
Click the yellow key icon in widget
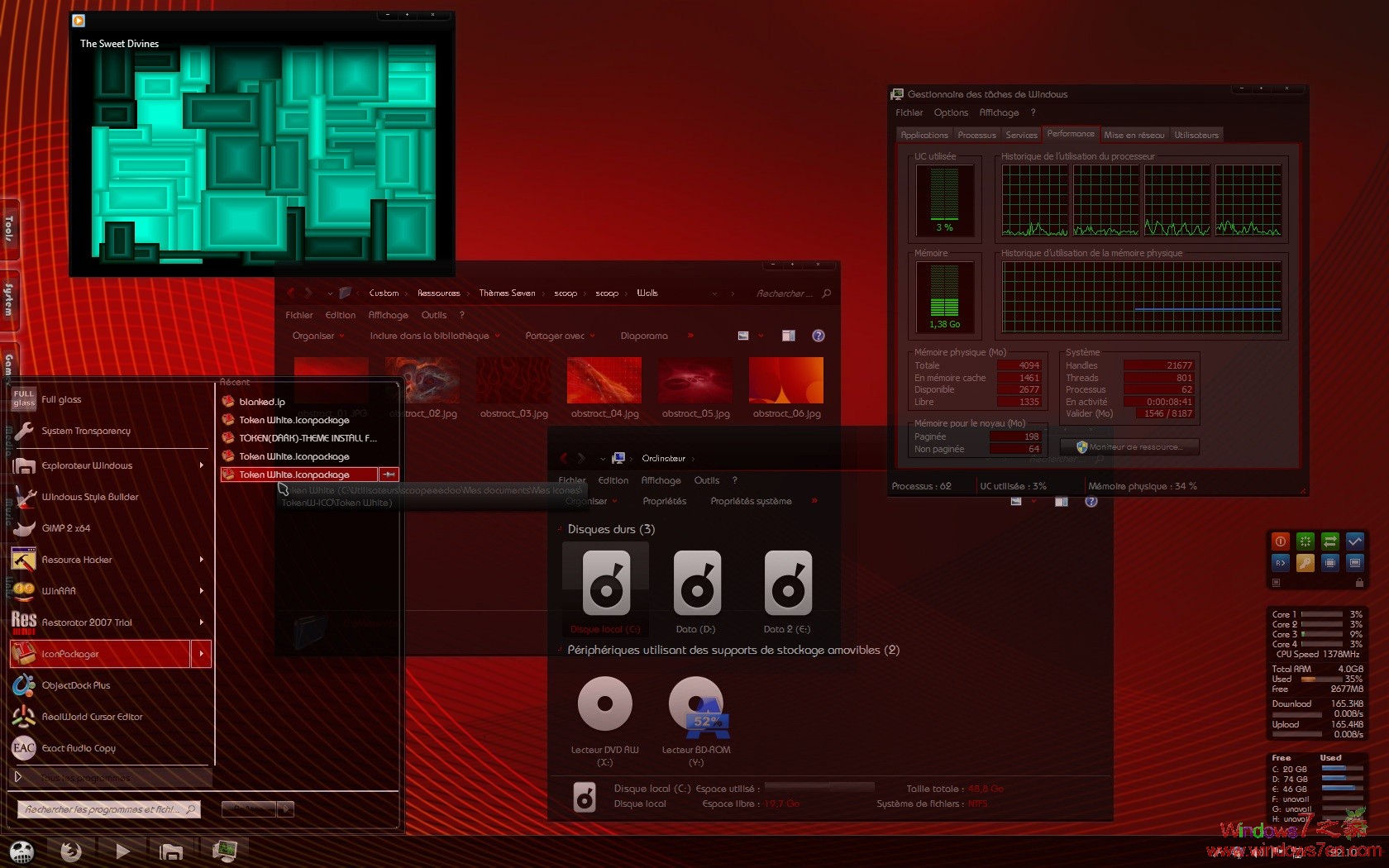1305,563
